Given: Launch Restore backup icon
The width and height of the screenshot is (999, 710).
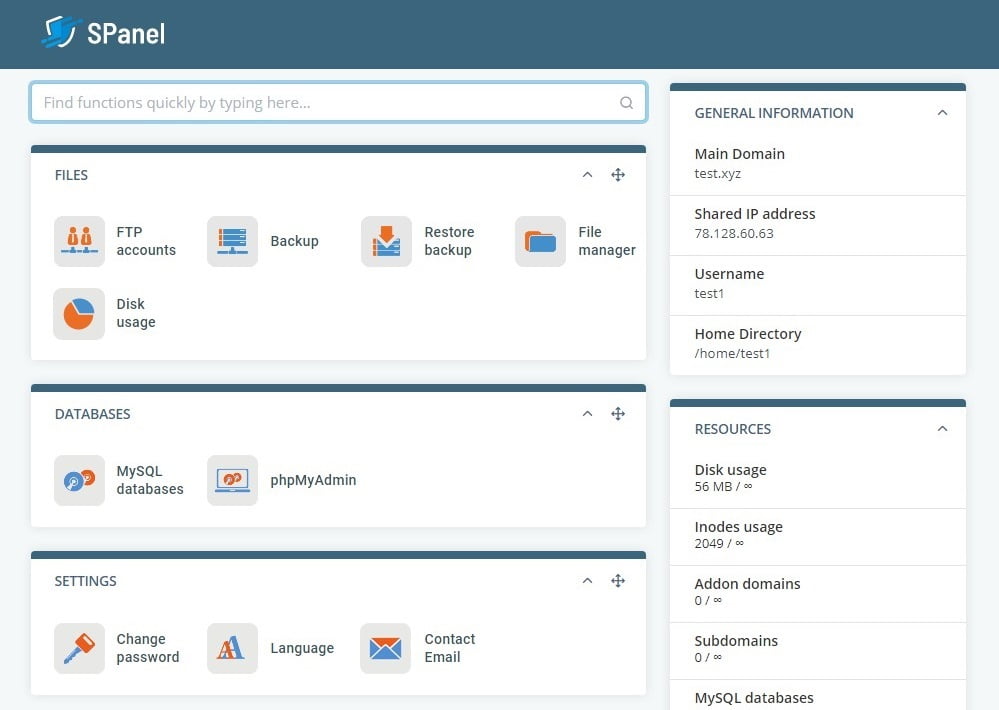Looking at the screenshot, I should pos(386,242).
